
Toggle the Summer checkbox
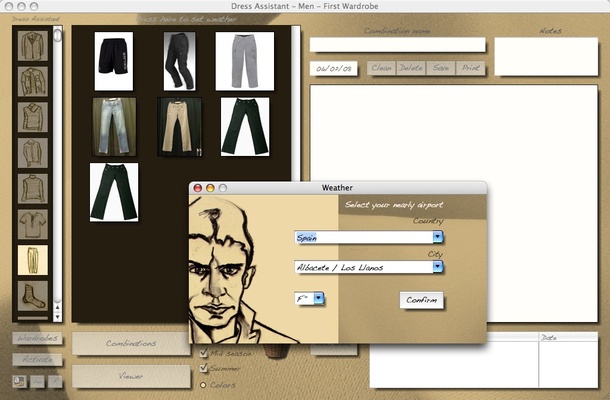pyautogui.click(x=203, y=368)
